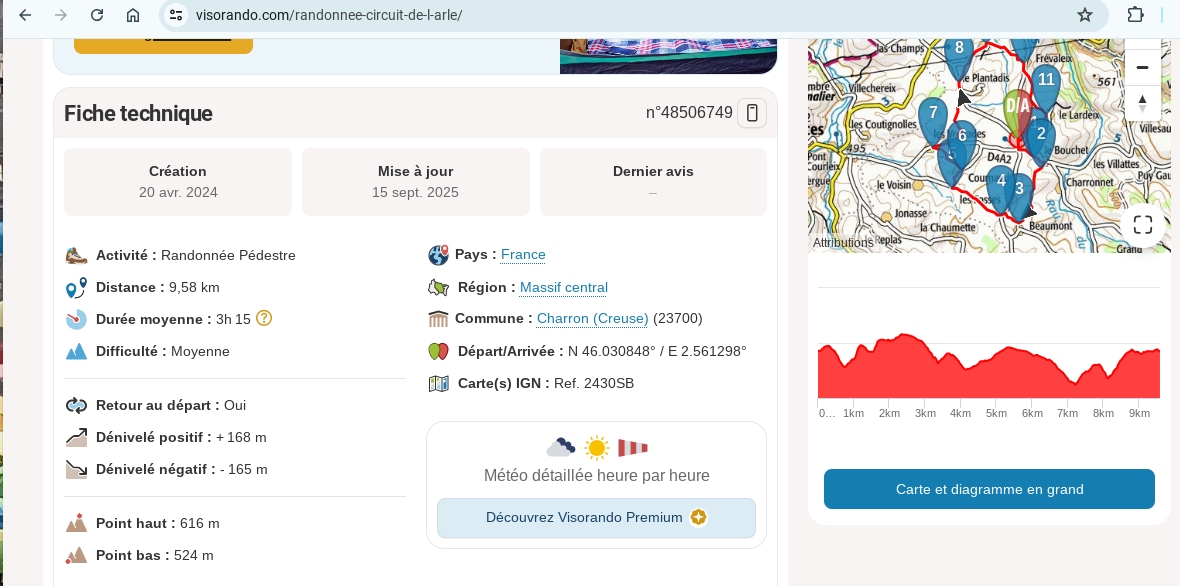Open the browser home page icon

tap(133, 15)
